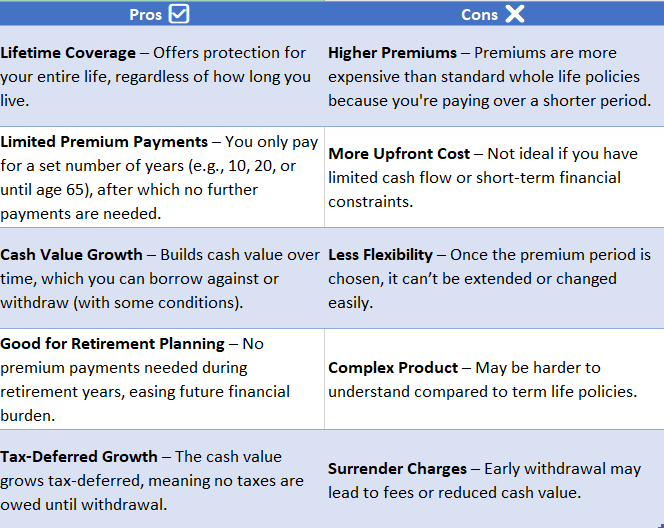Image resolution: width=664 pixels, height=528 pixels.
Task: Click the Tax-Deferred Growth cell
Action: pyautogui.click(x=162, y=479)
